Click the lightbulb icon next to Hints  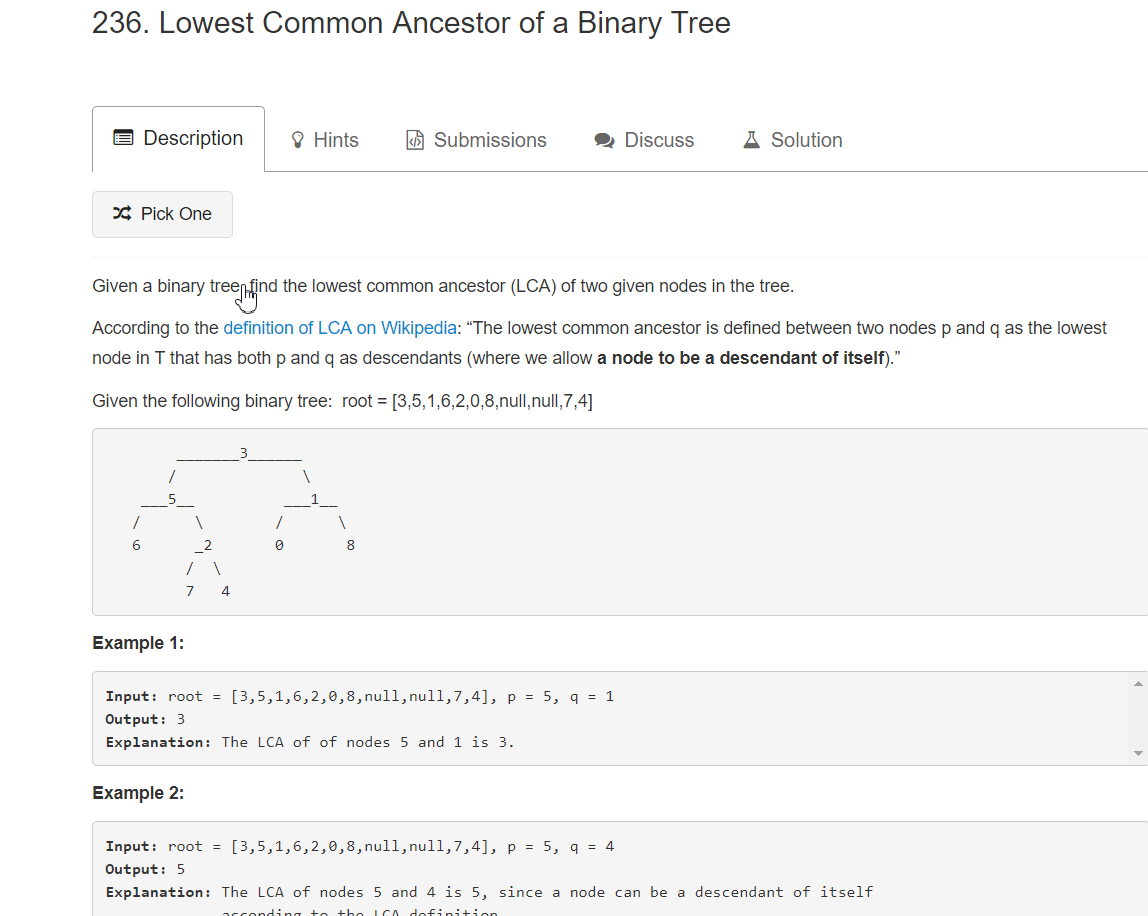pos(296,139)
